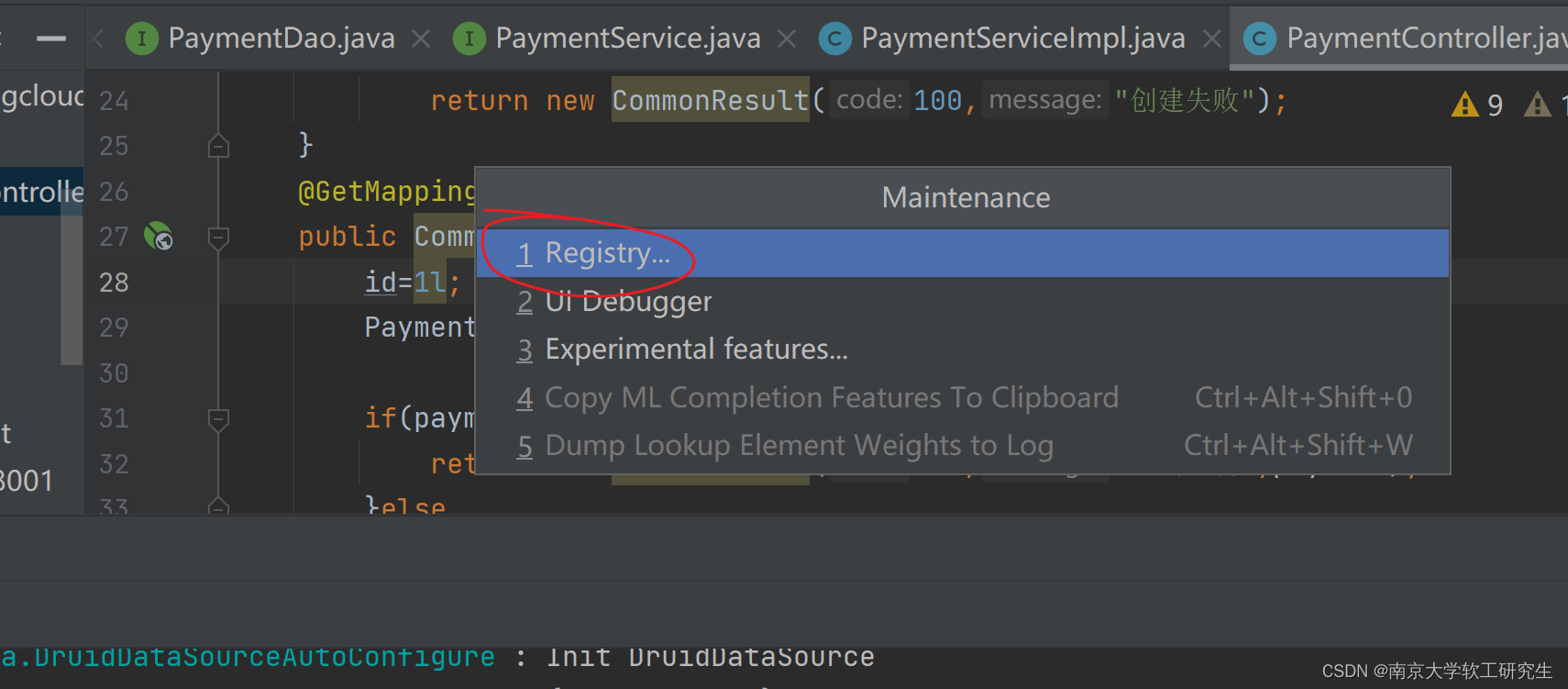
Task: Click the number 100 code argument
Action: coord(938,100)
